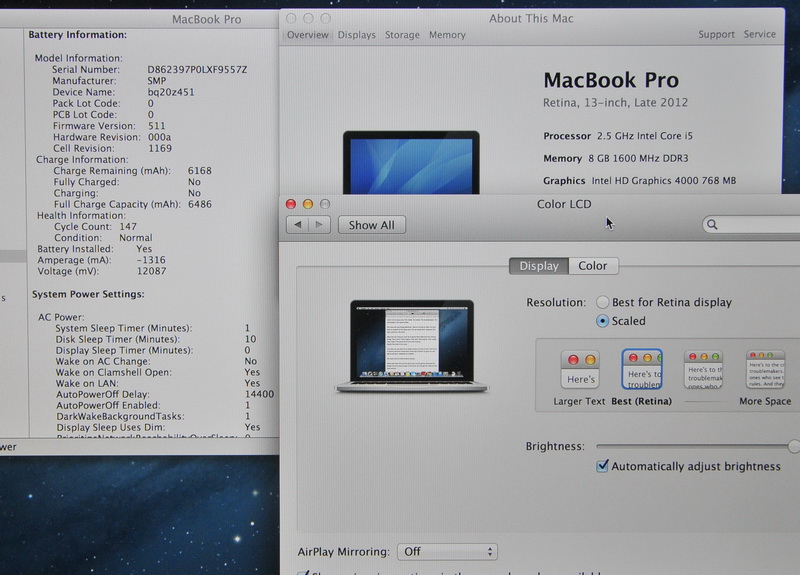The width and height of the screenshot is (800, 575).
Task: Select the Best (Retina) scaling thumbnail
Action: (642, 369)
